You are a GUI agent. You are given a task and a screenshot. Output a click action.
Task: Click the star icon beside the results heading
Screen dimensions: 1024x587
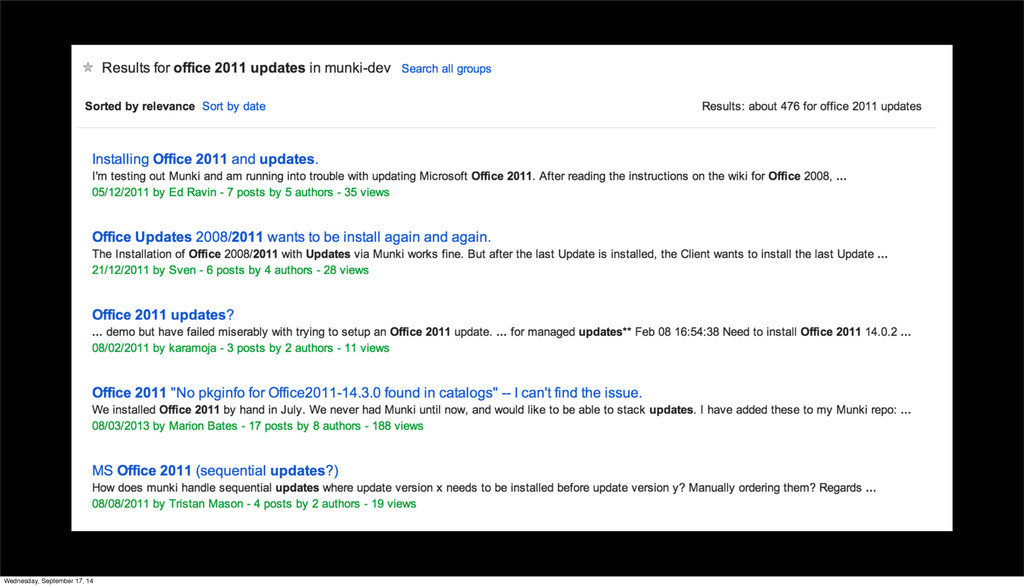88,68
